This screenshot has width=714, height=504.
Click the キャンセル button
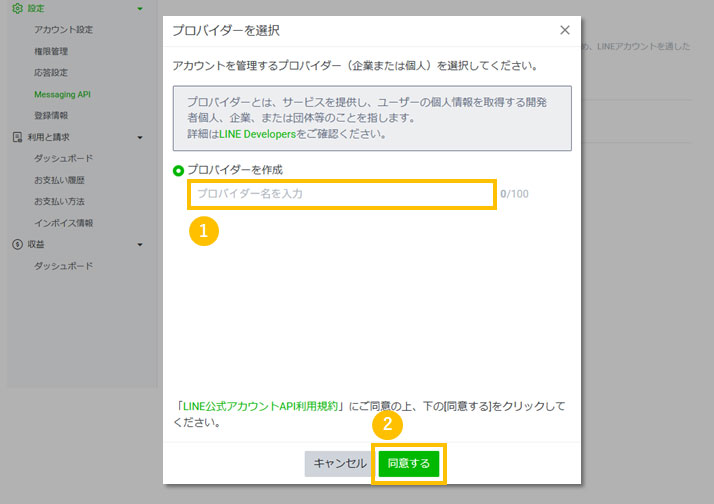pyautogui.click(x=340, y=464)
